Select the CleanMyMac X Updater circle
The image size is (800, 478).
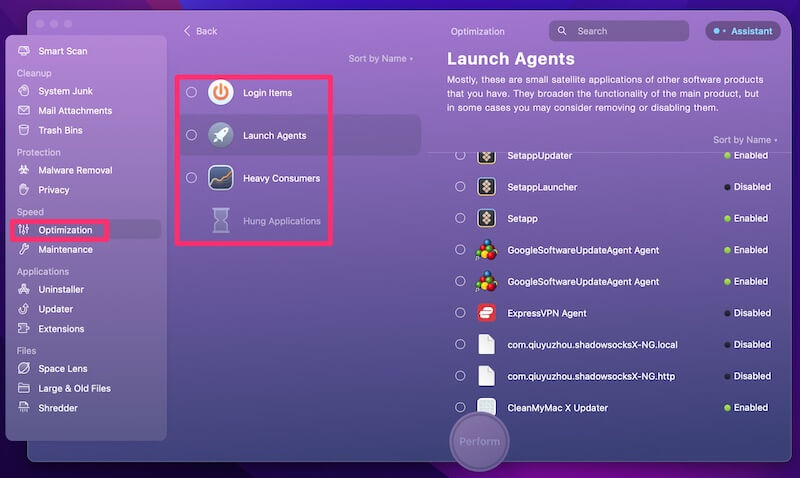point(460,407)
